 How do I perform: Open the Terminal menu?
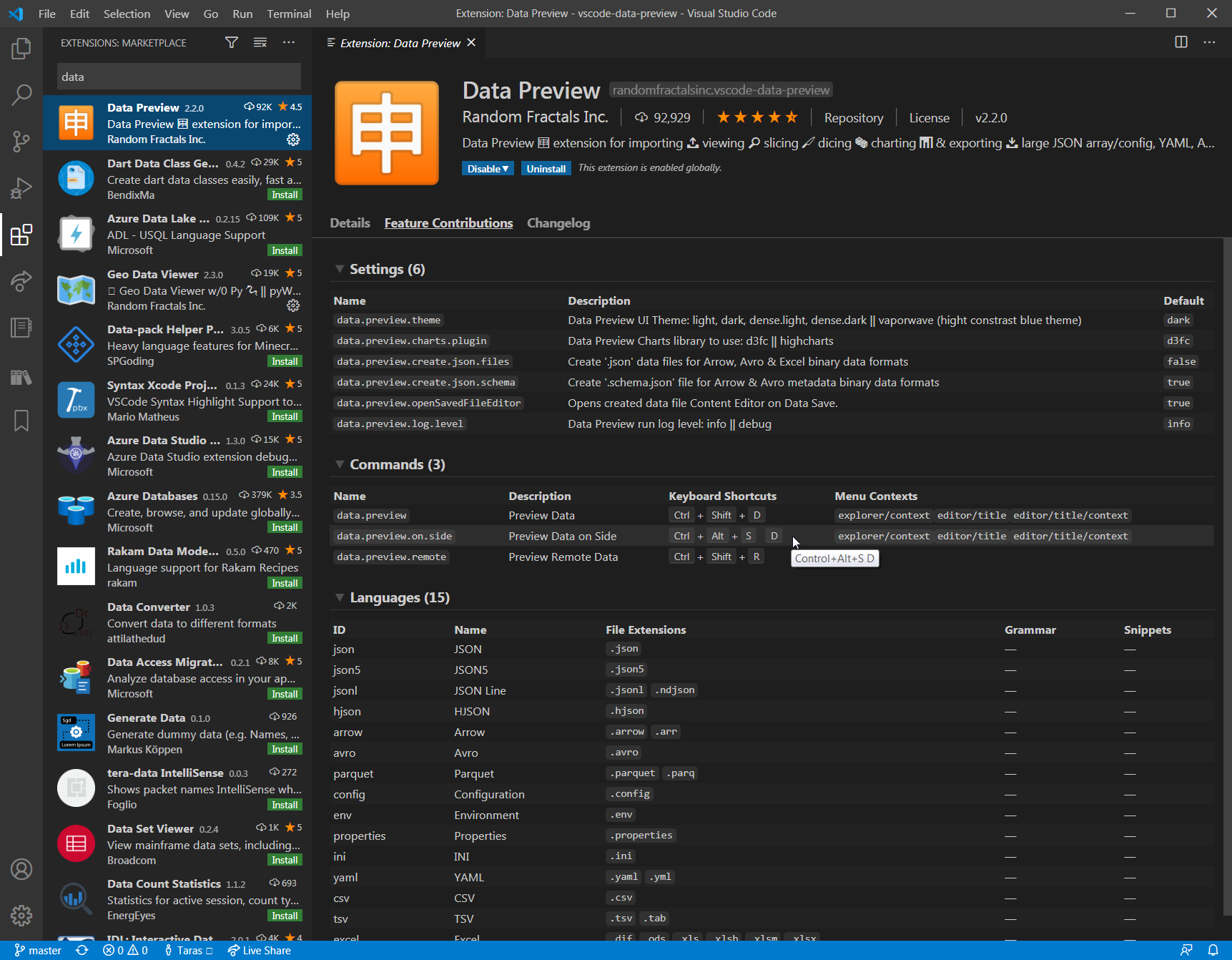click(289, 14)
